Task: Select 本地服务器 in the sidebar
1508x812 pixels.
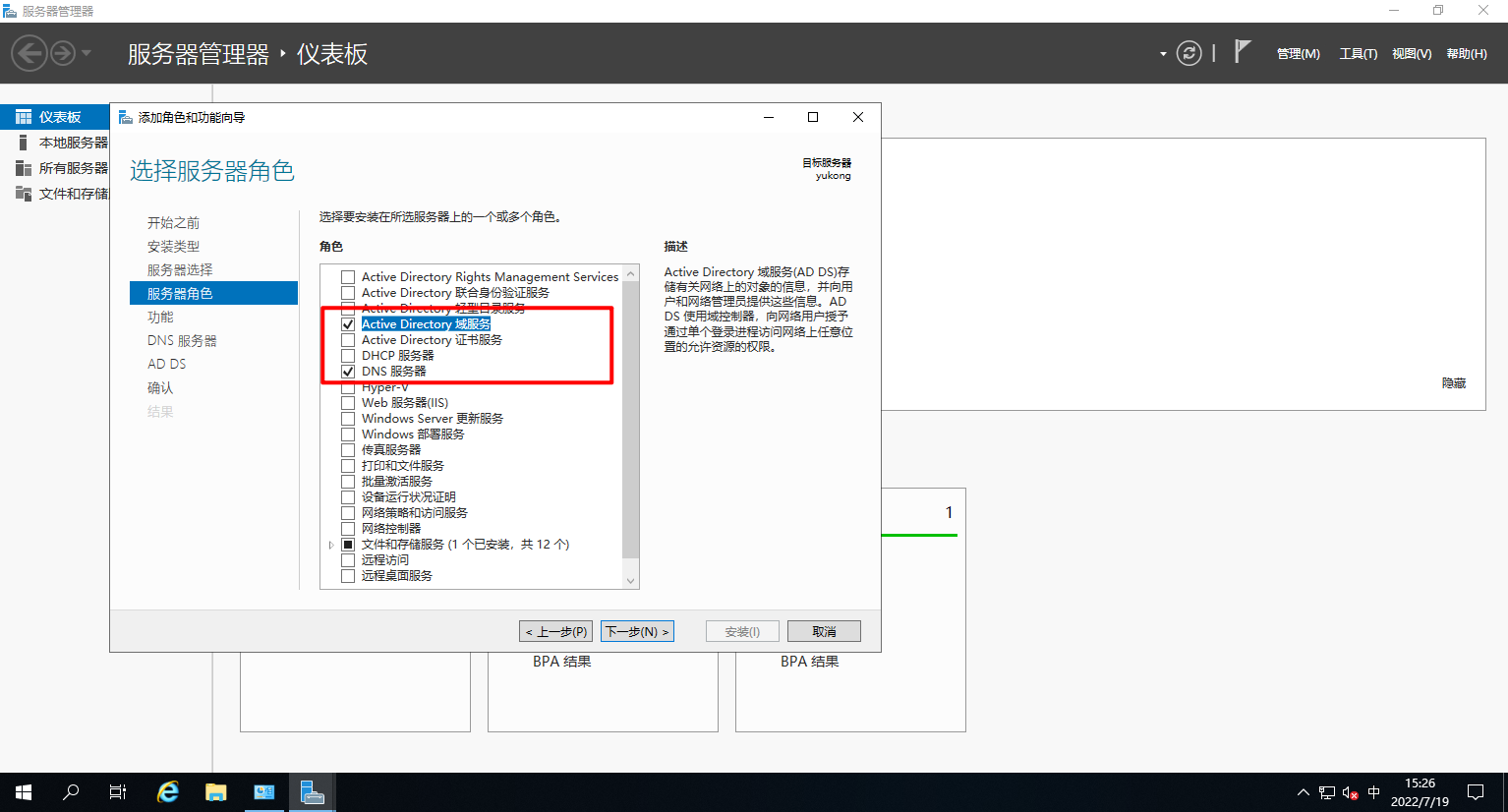Action: tap(73, 143)
